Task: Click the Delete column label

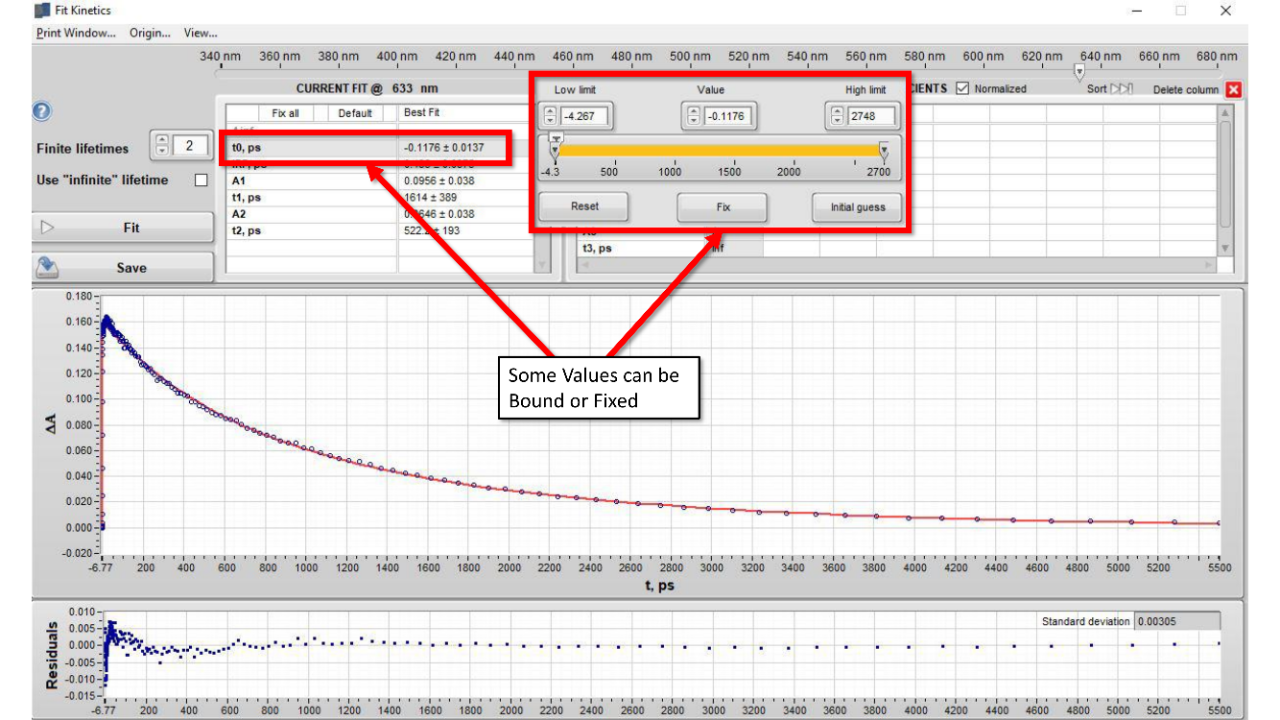Action: click(1186, 89)
